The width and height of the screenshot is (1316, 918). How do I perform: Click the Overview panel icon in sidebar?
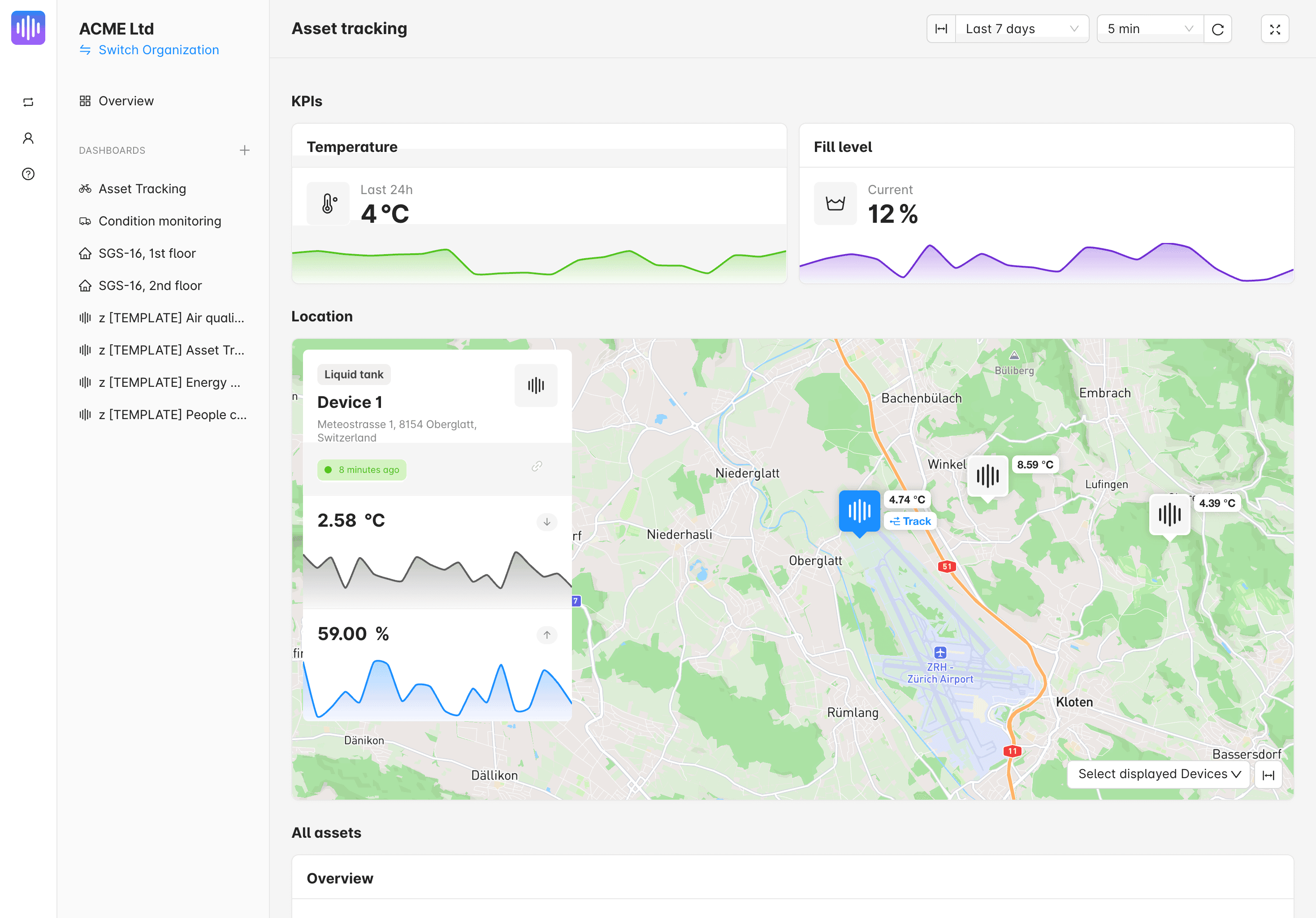[x=85, y=100]
